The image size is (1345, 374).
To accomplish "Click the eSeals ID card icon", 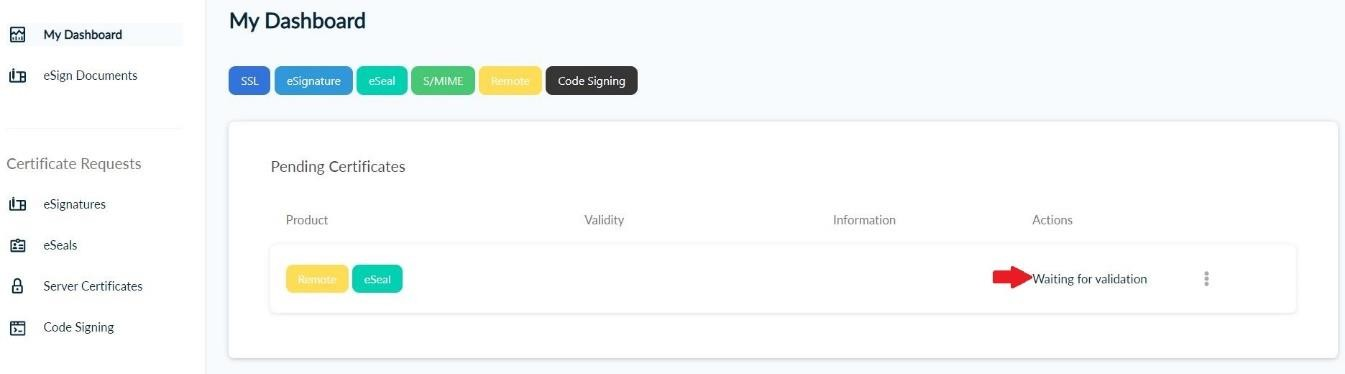I will 16,245.
